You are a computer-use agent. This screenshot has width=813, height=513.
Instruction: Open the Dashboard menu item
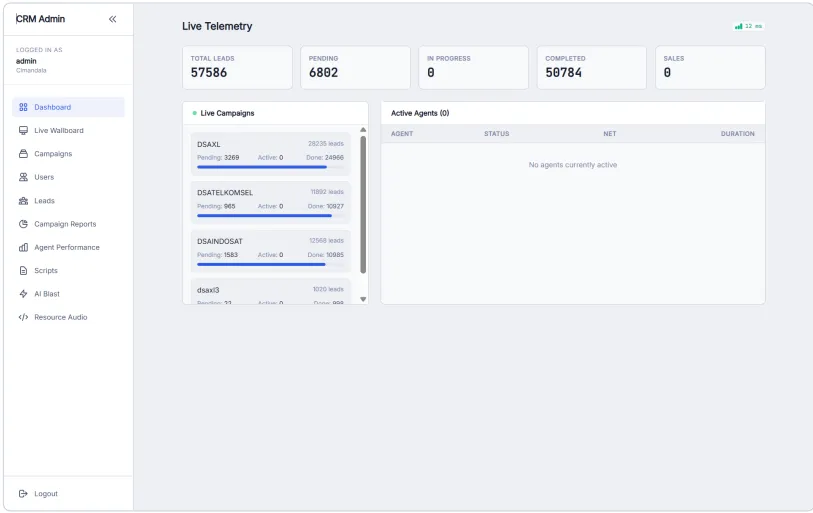[x=68, y=107]
